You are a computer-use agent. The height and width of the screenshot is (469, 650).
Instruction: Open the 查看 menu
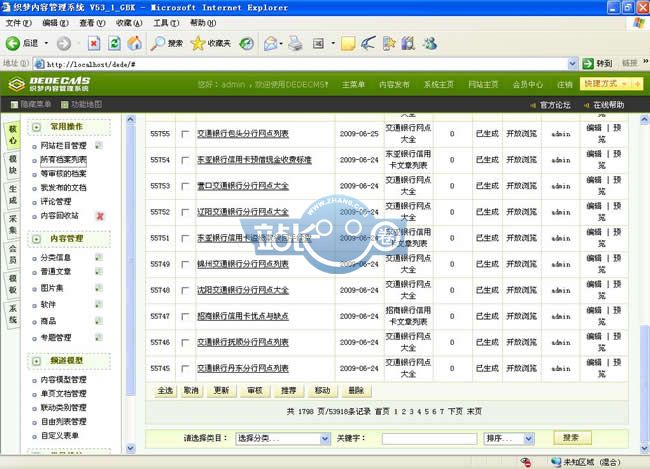(92, 23)
